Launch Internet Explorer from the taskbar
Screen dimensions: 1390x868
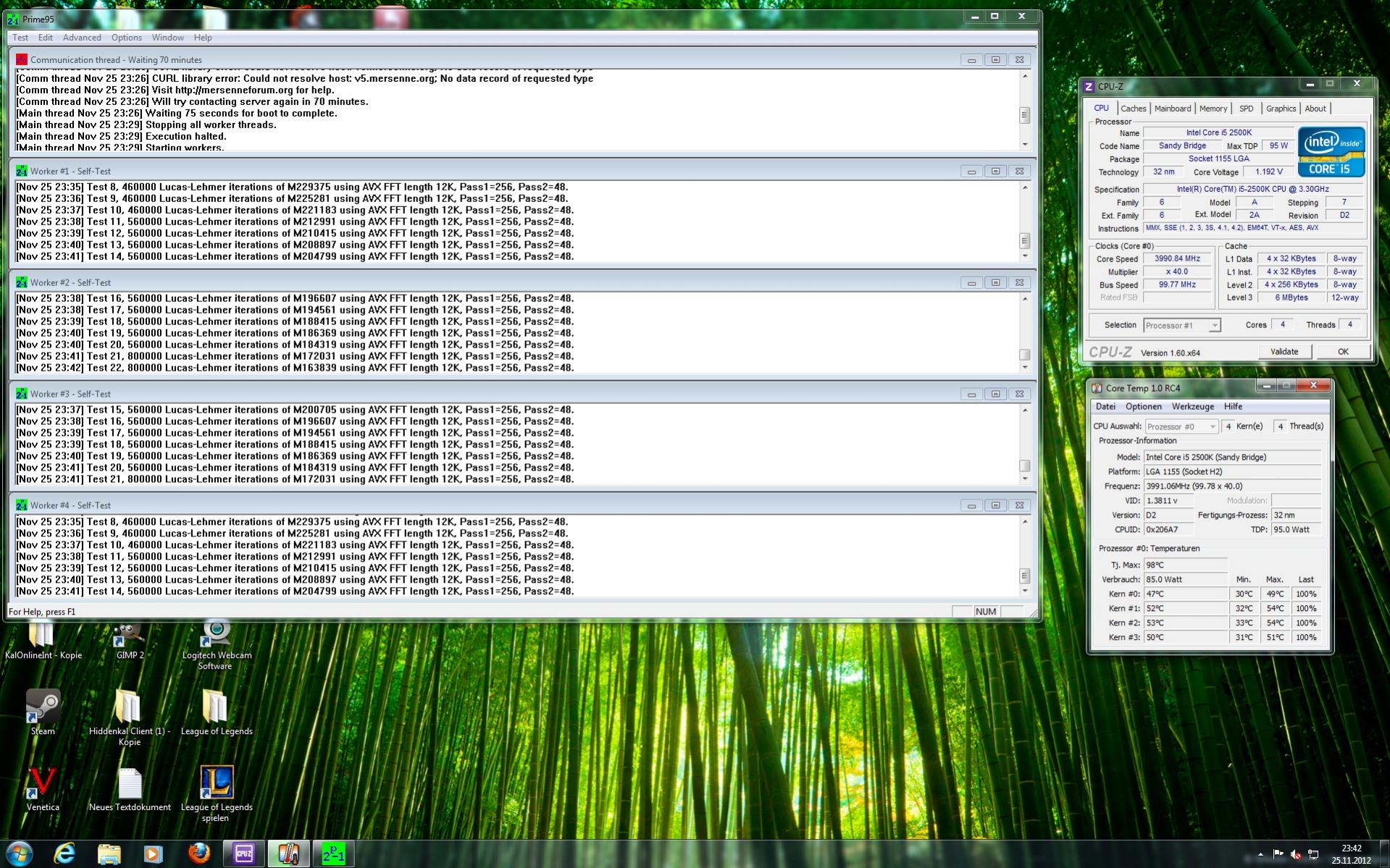coord(64,854)
